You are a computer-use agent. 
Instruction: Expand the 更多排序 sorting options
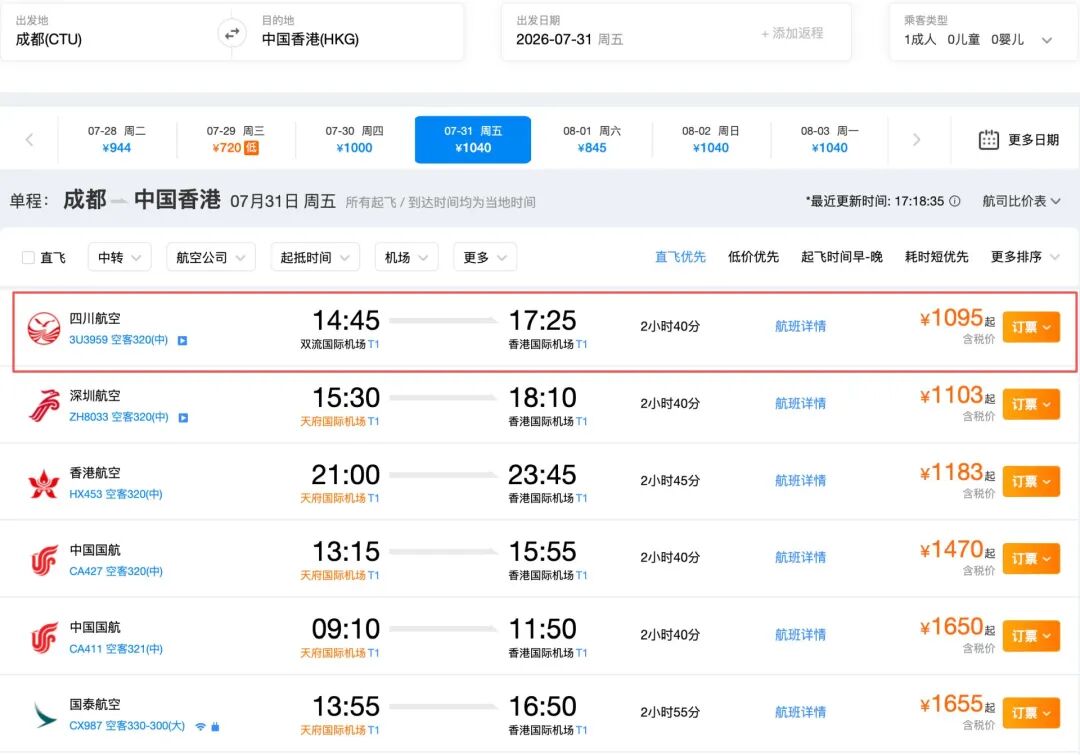[1024, 257]
